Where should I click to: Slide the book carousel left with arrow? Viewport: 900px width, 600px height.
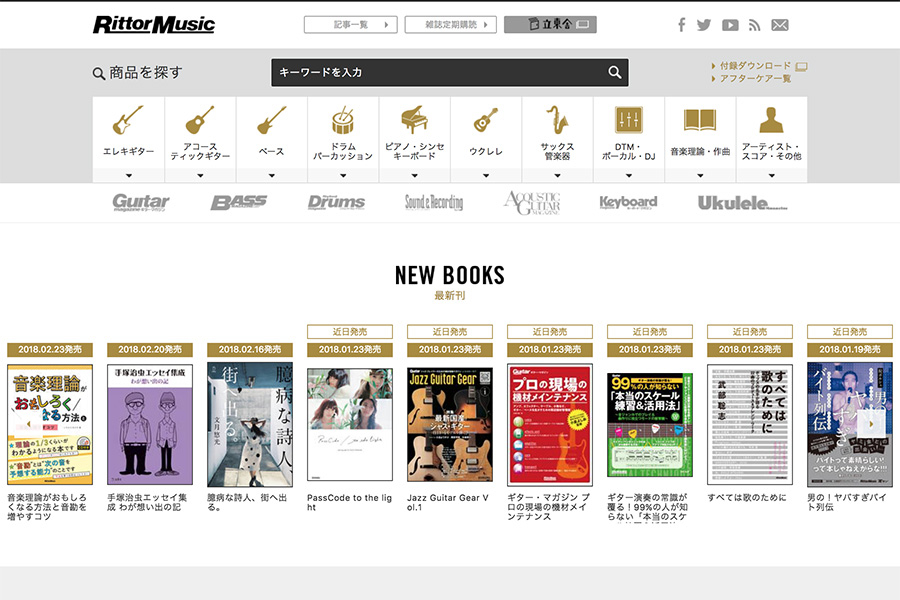point(28,424)
